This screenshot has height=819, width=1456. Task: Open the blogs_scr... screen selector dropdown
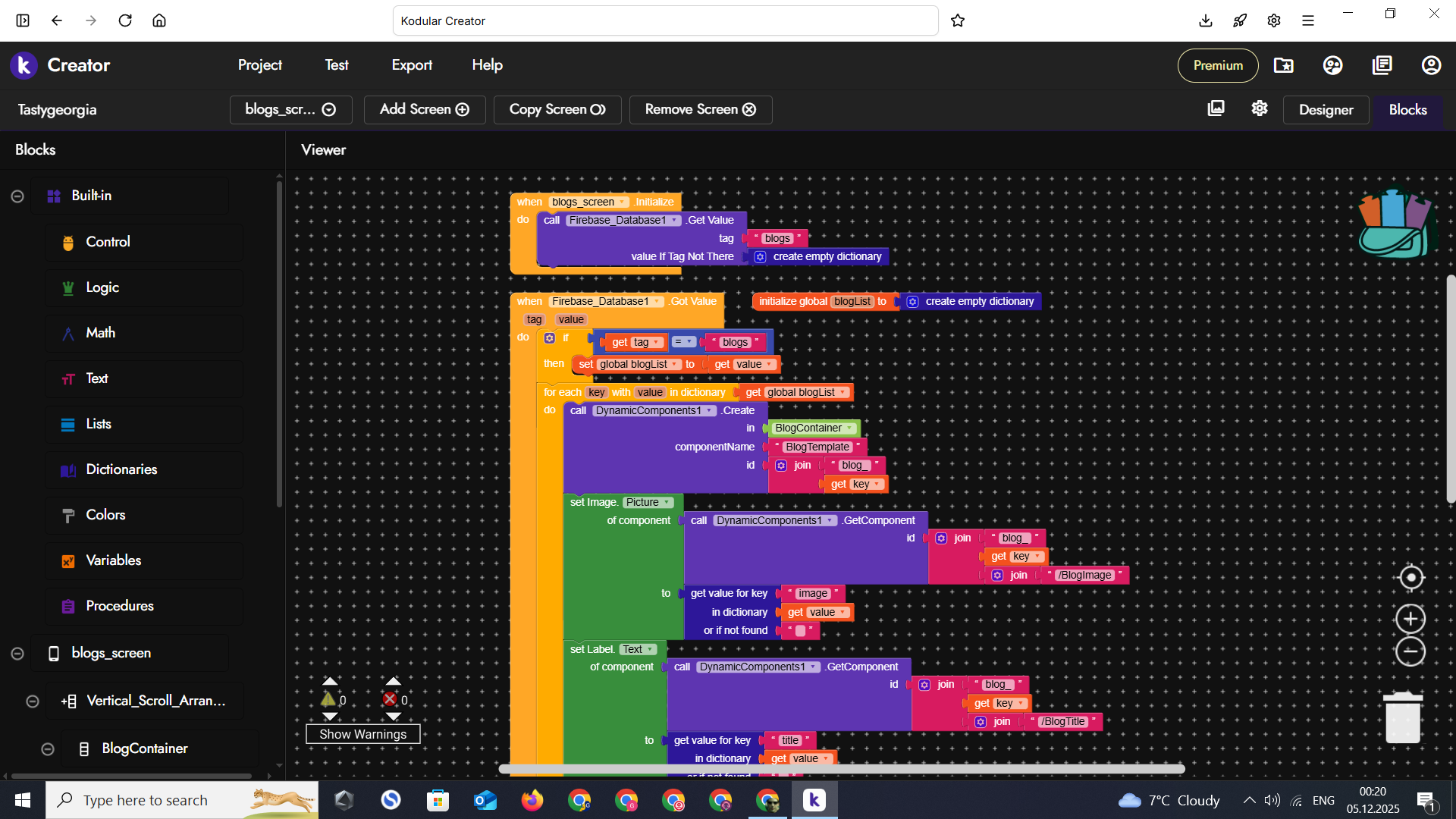point(290,109)
